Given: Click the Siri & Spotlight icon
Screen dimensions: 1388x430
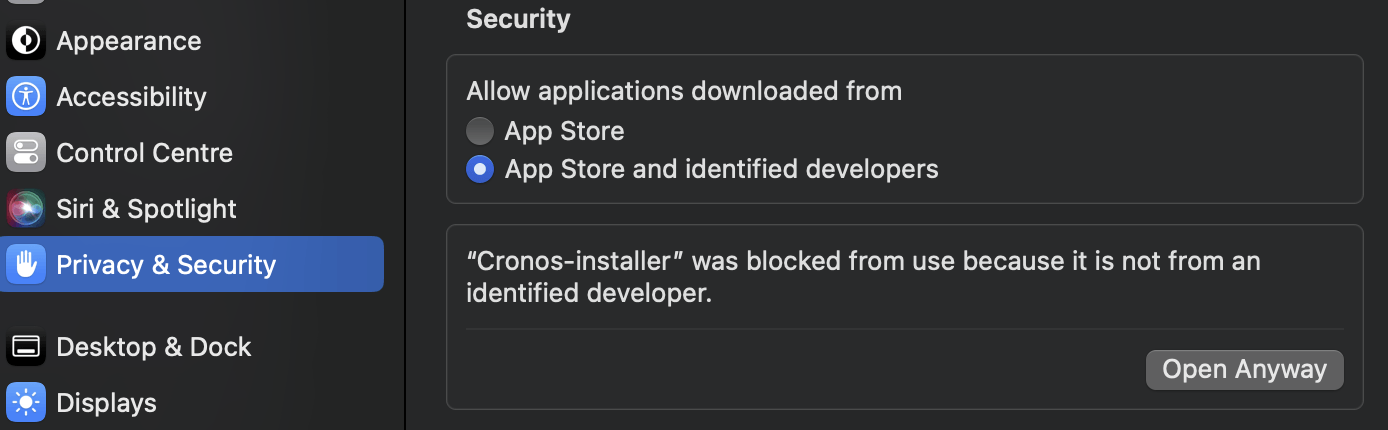Looking at the screenshot, I should (26, 209).
